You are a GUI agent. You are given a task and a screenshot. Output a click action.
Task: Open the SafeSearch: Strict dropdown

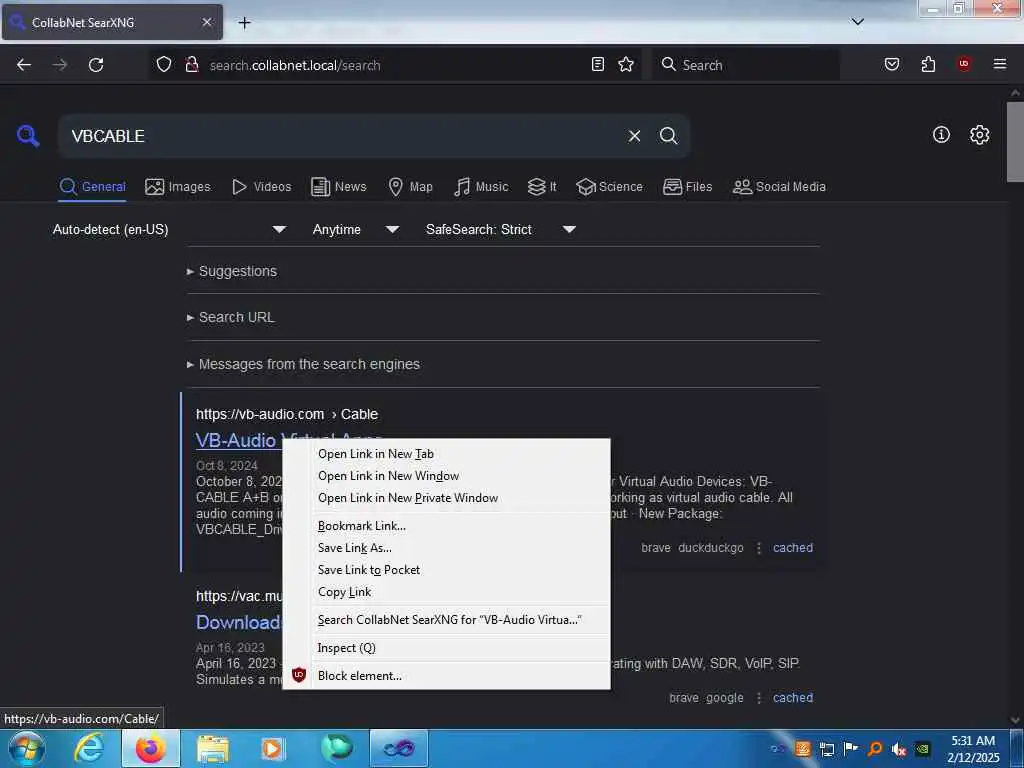pos(500,229)
